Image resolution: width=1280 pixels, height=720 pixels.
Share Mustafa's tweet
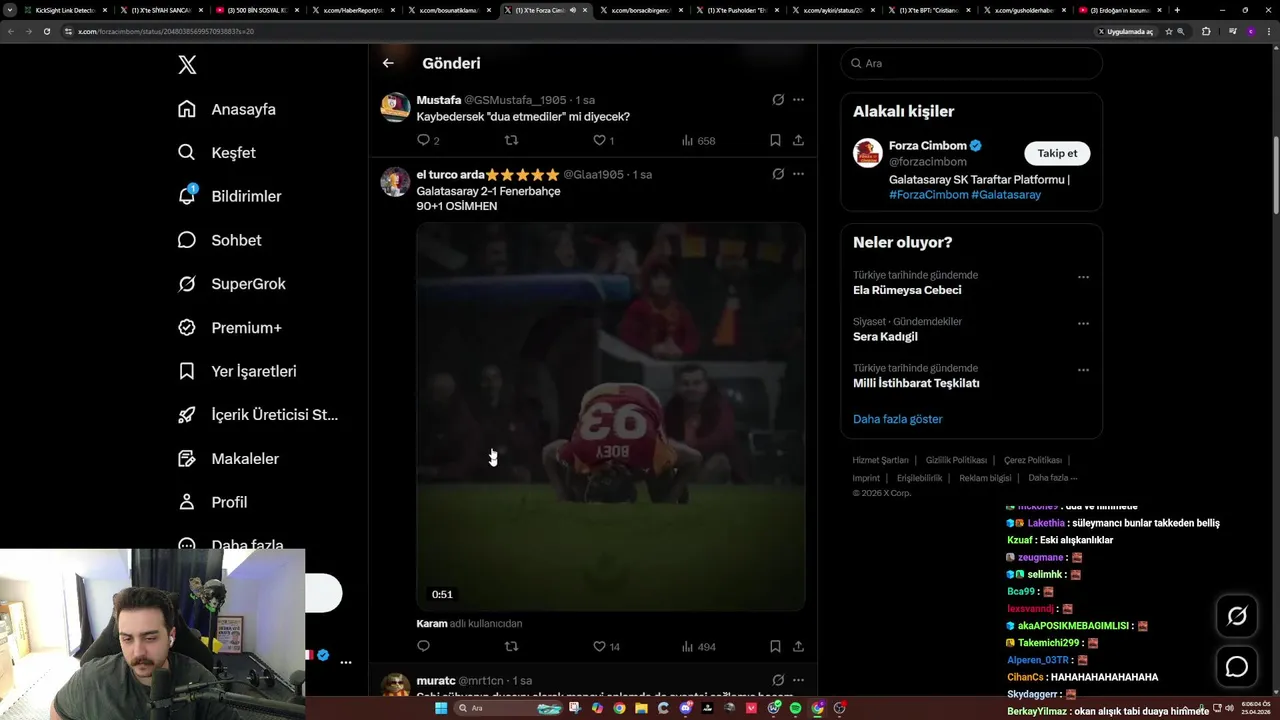tap(798, 141)
